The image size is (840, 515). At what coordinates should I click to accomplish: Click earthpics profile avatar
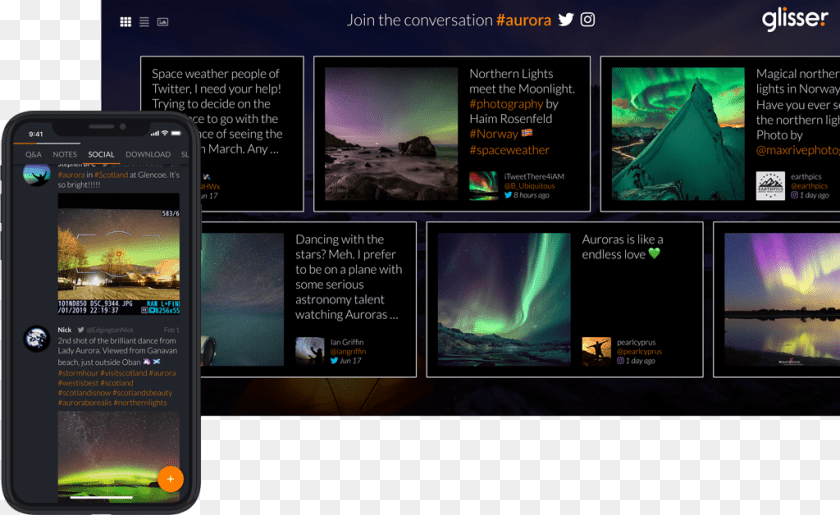[770, 185]
